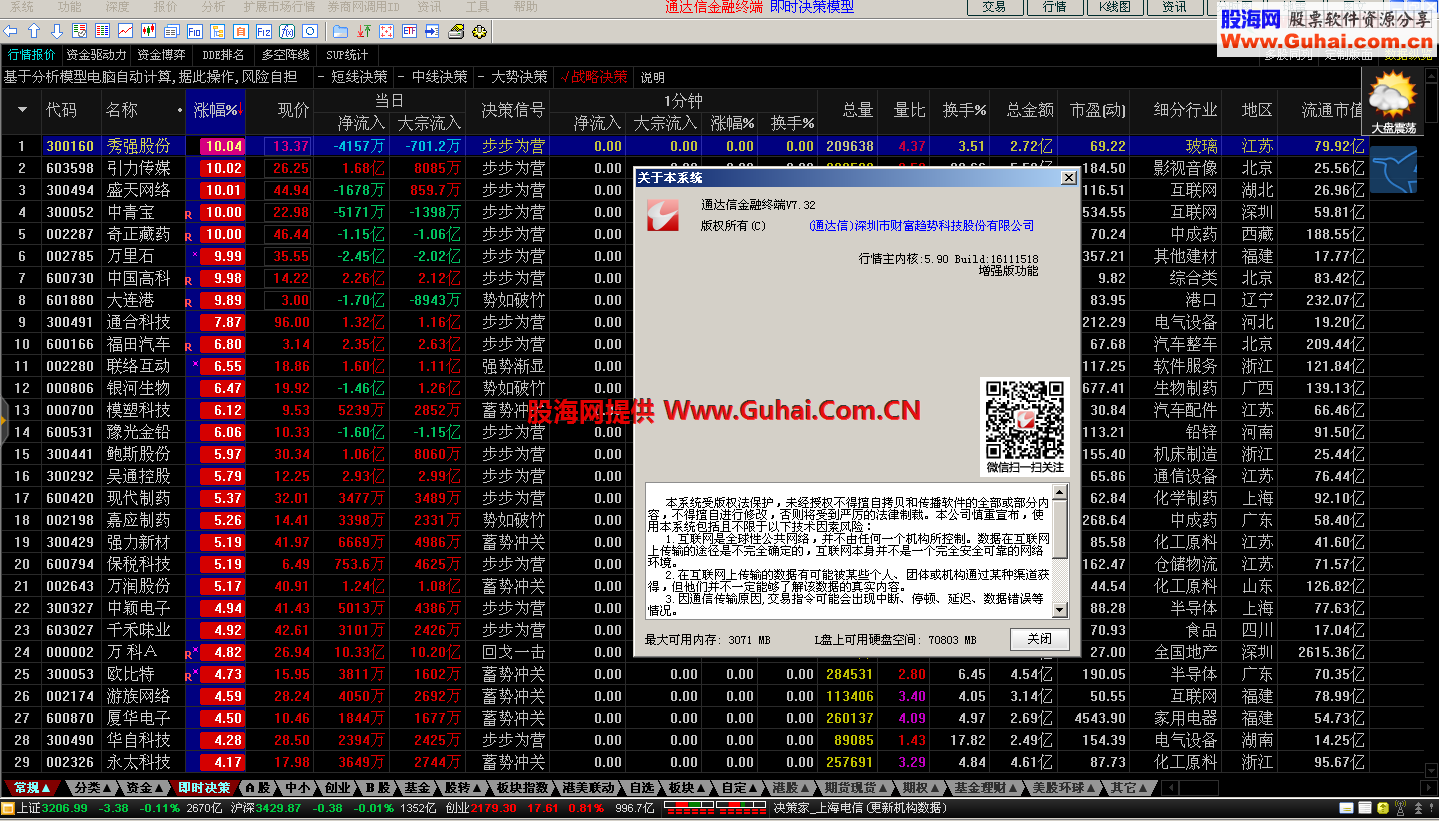
Task: Click the up arrow toolbar icon
Action: pos(34,31)
